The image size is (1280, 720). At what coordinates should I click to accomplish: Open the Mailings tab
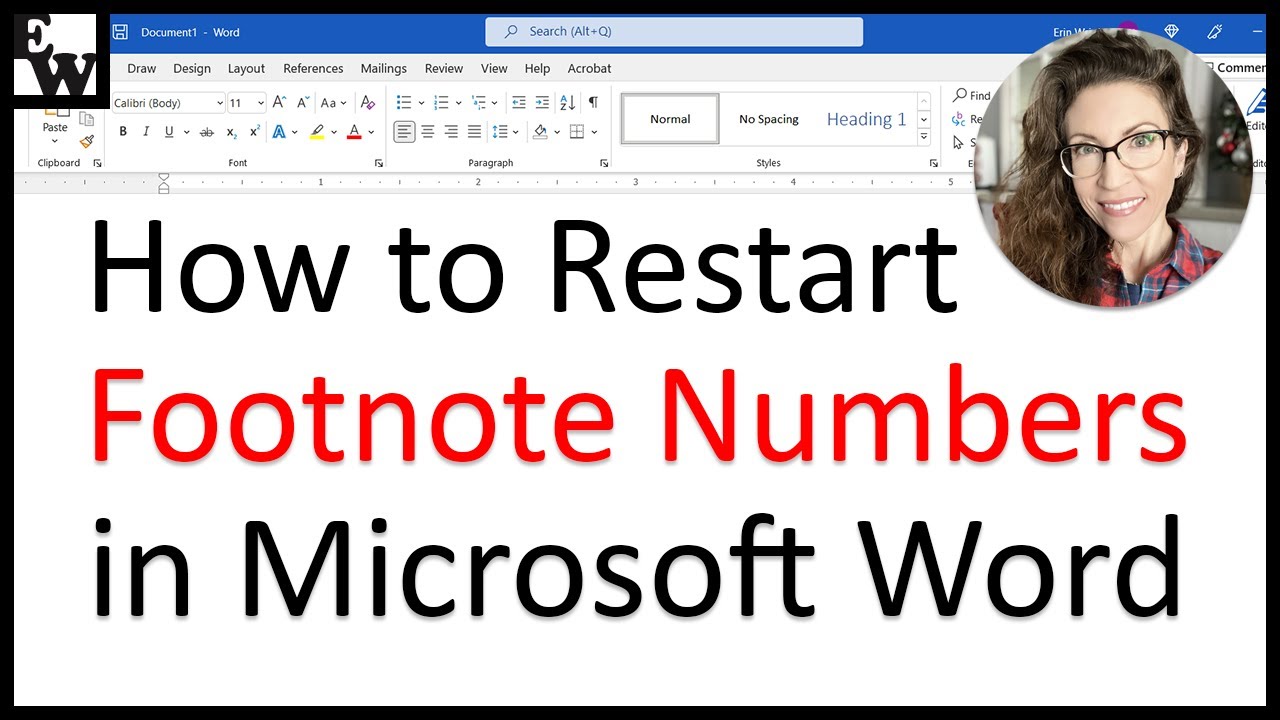pyautogui.click(x=384, y=69)
